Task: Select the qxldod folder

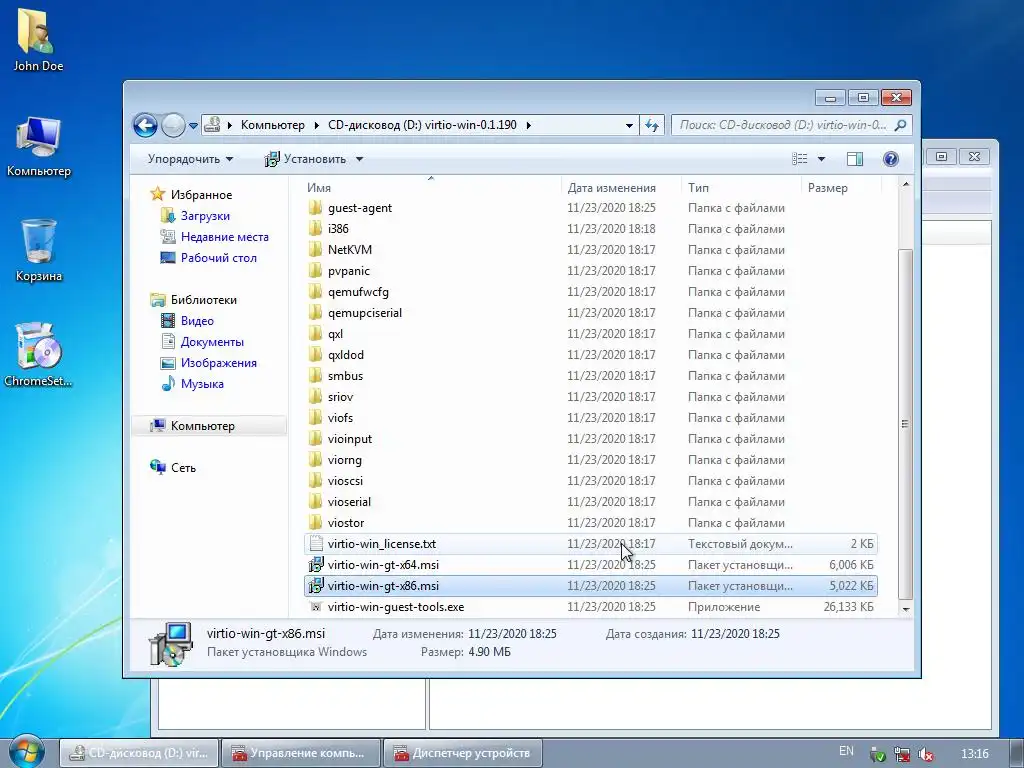Action: (x=346, y=355)
